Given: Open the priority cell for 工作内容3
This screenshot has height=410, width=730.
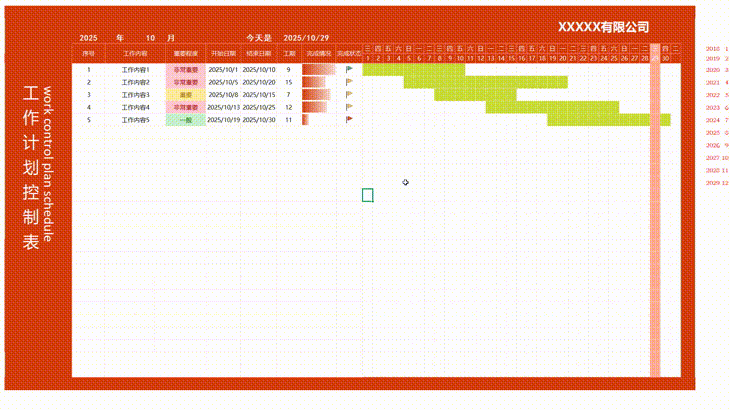Looking at the screenshot, I should [x=185, y=95].
